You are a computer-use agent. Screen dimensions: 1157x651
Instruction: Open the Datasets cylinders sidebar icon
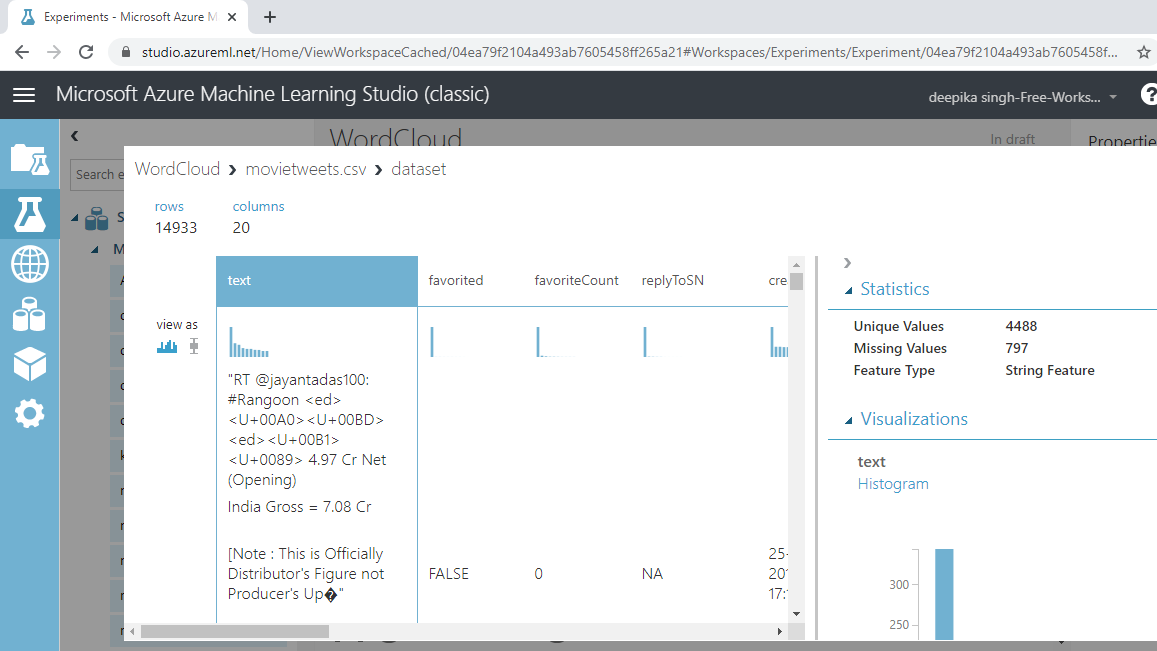click(30, 314)
